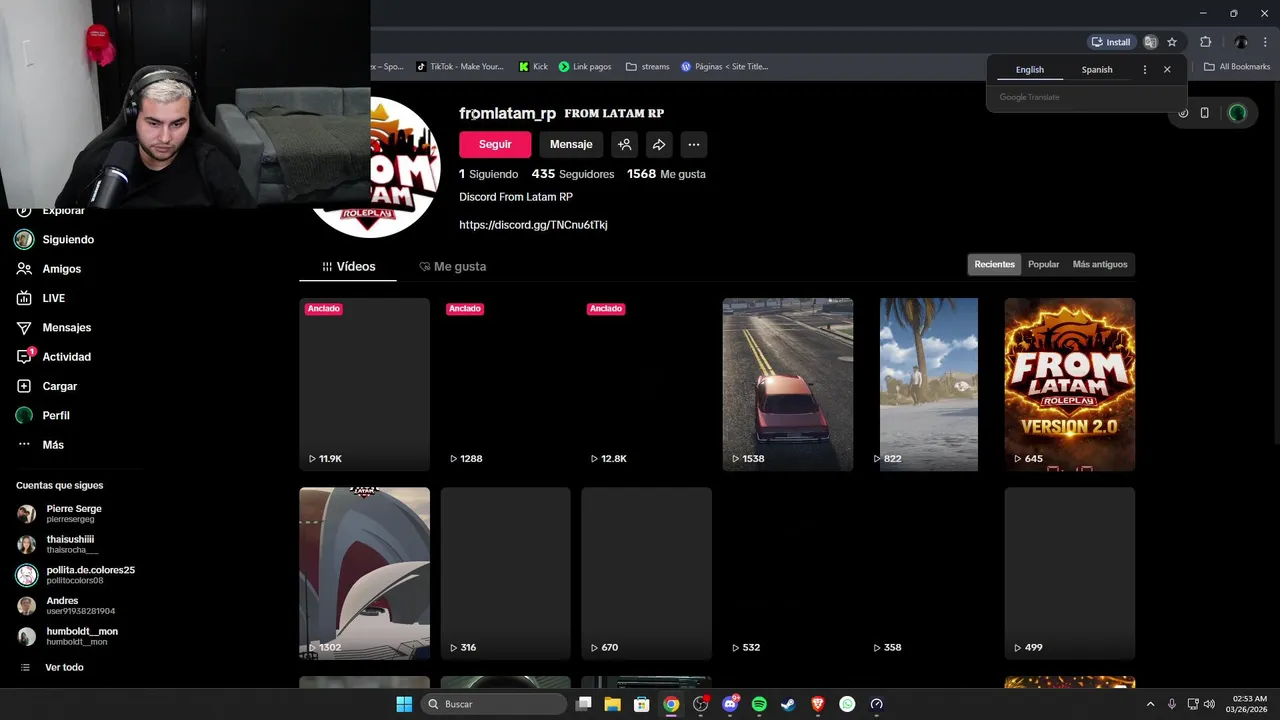Open the green profile avatar menu
Image resolution: width=1280 pixels, height=720 pixels.
[1237, 113]
